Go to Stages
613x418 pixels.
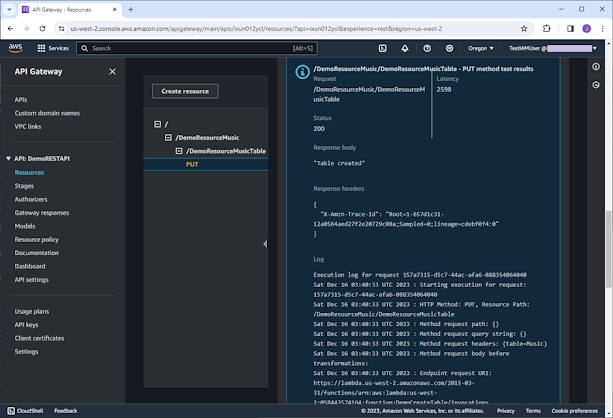[x=24, y=186]
